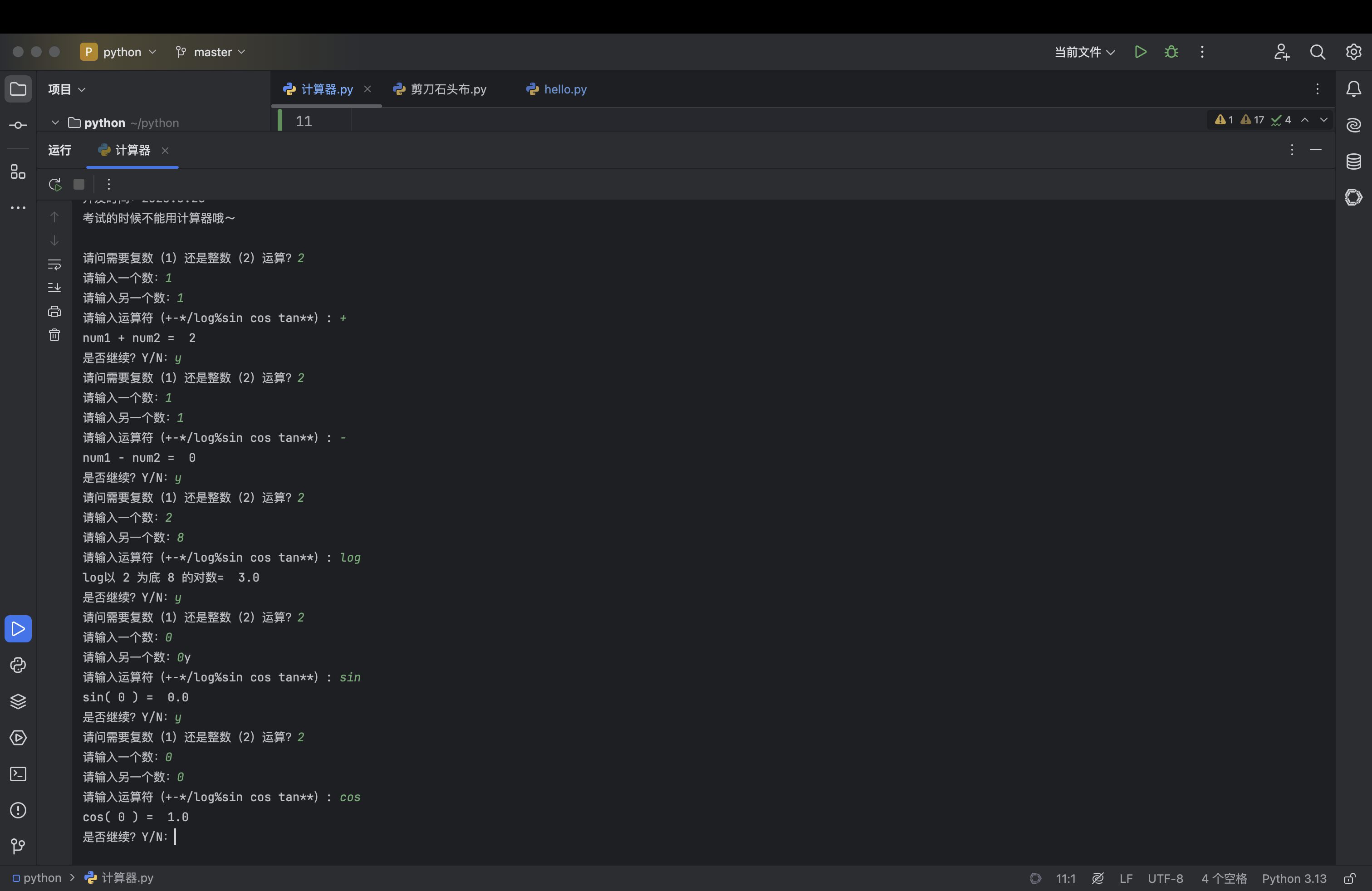1372x891 pixels.
Task: Switch to the hello.py editor tab
Action: click(x=564, y=89)
